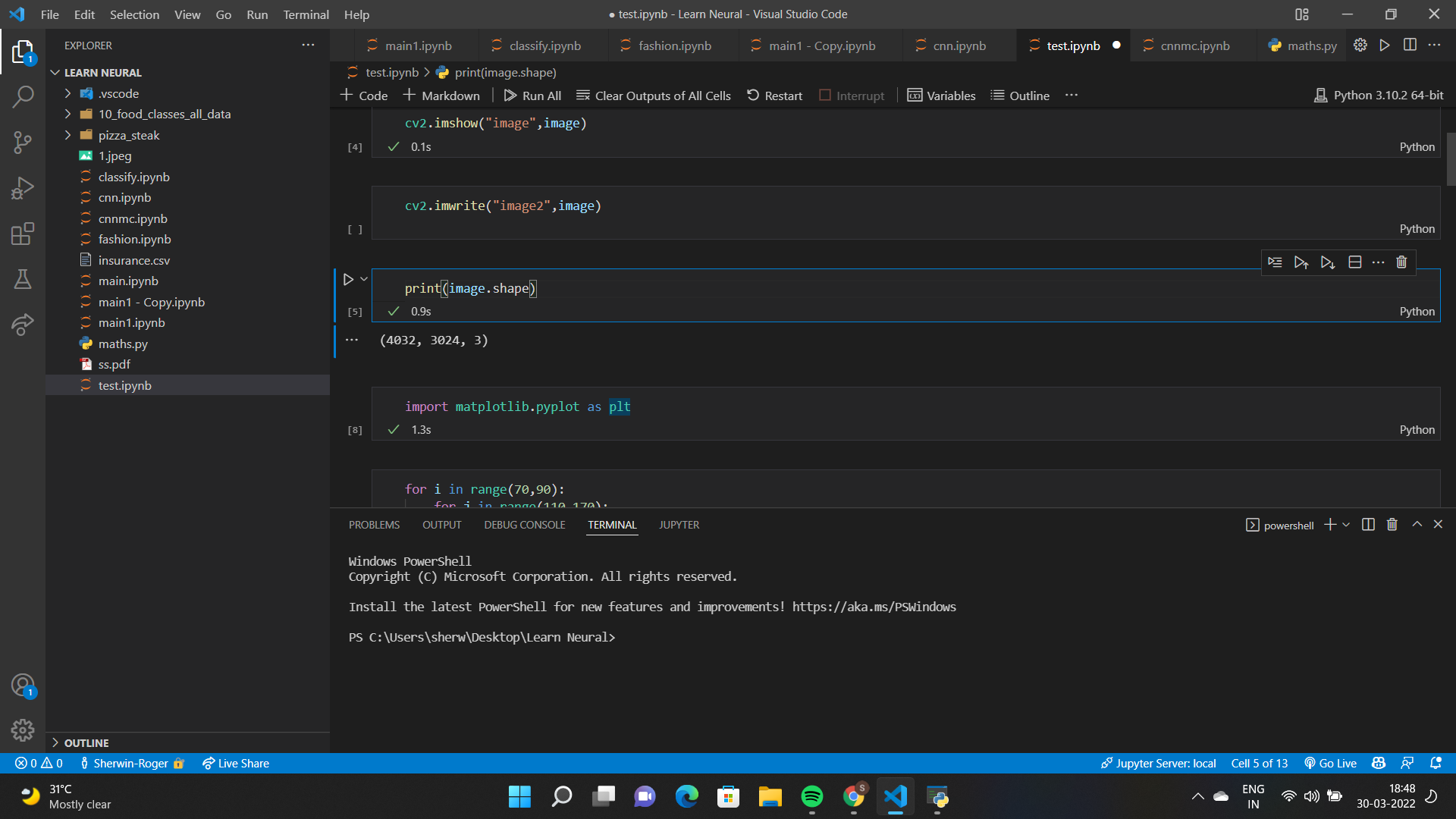The image size is (1456, 819).
Task: Maximize the terminal panel size
Action: pyautogui.click(x=1417, y=525)
